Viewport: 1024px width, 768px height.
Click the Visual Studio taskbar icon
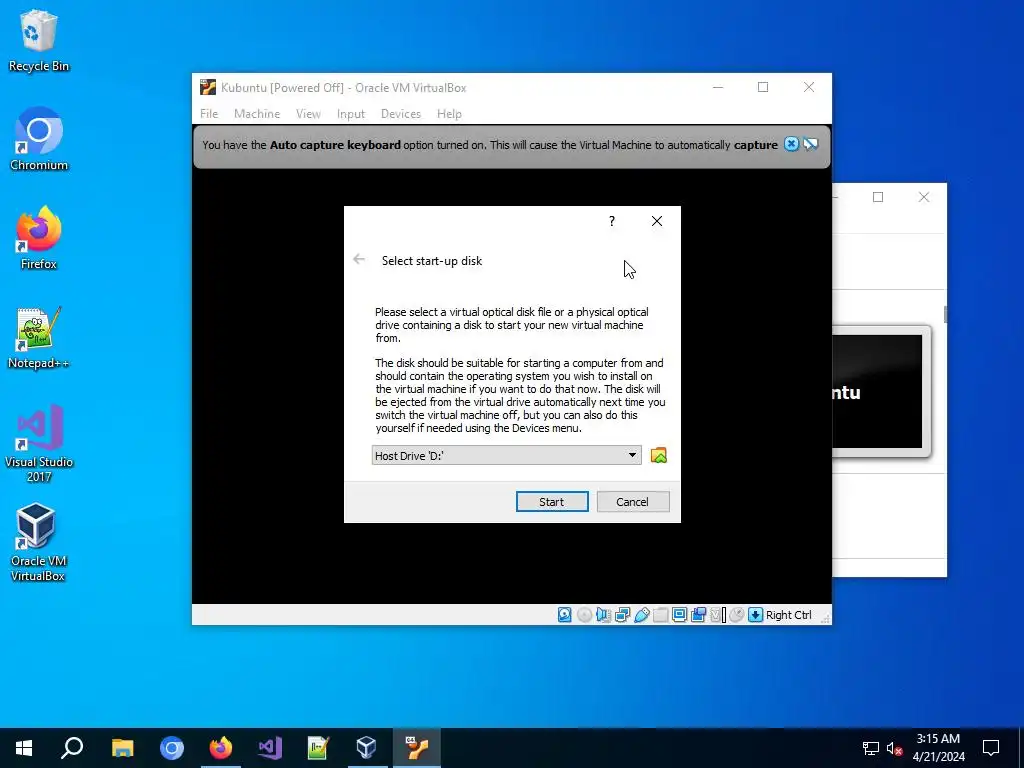click(270, 748)
